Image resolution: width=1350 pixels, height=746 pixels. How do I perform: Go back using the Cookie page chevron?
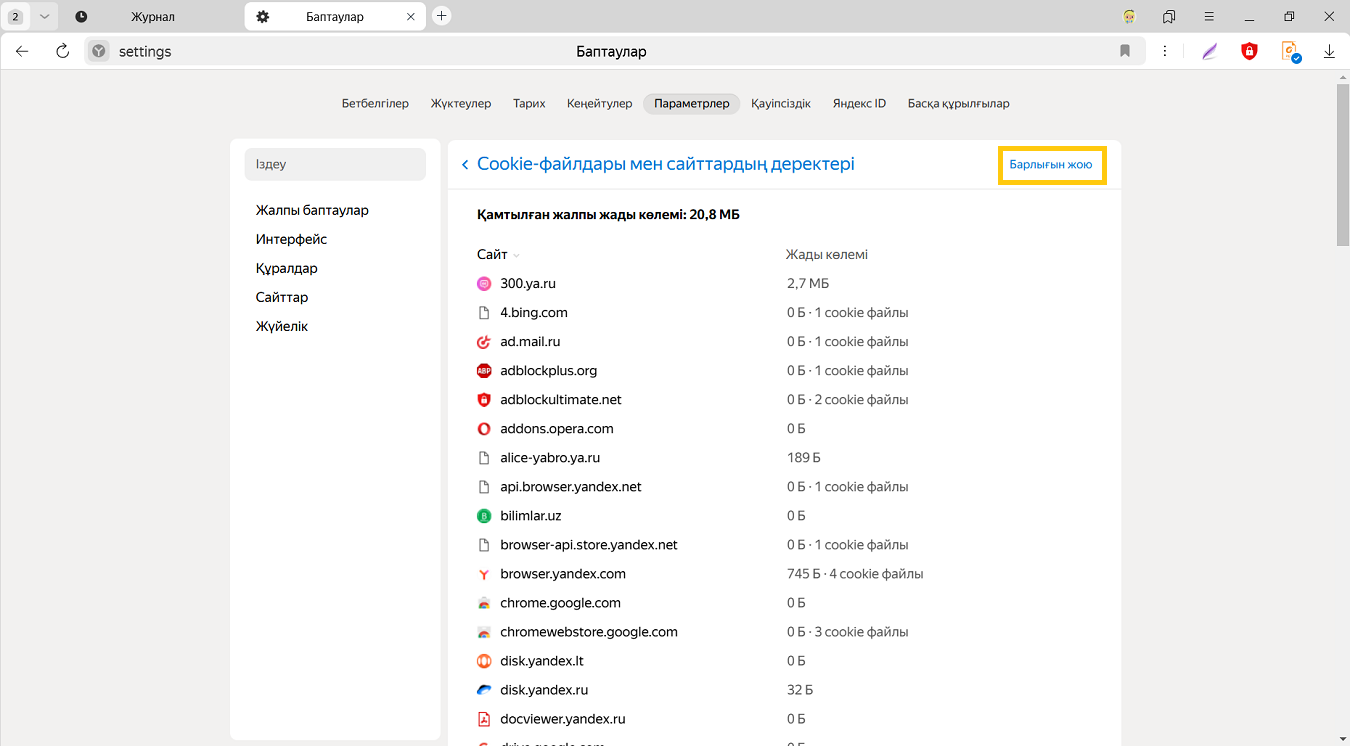(x=465, y=165)
